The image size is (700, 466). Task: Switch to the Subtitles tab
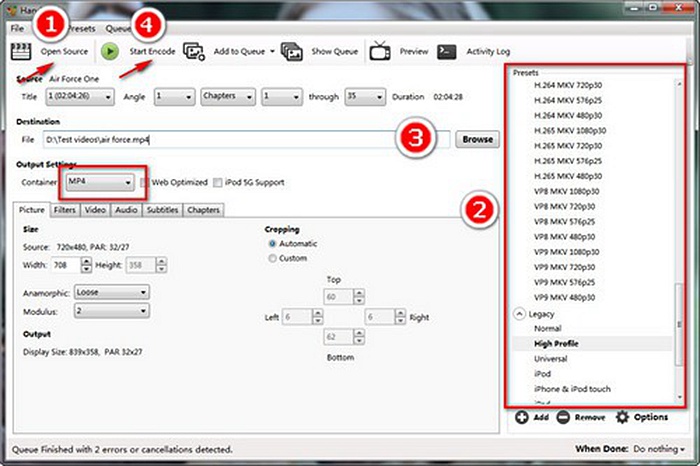point(162,210)
